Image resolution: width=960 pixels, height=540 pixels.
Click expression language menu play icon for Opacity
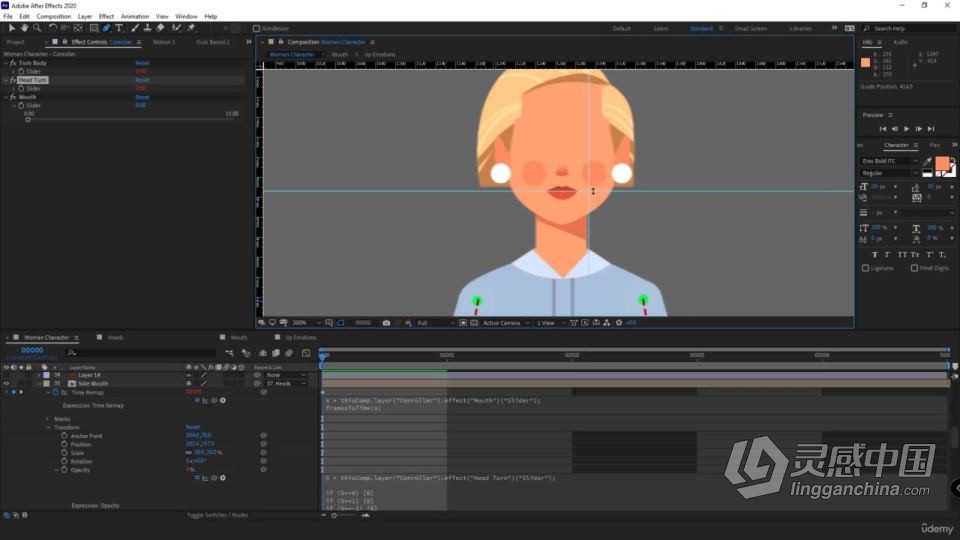[x=223, y=478]
